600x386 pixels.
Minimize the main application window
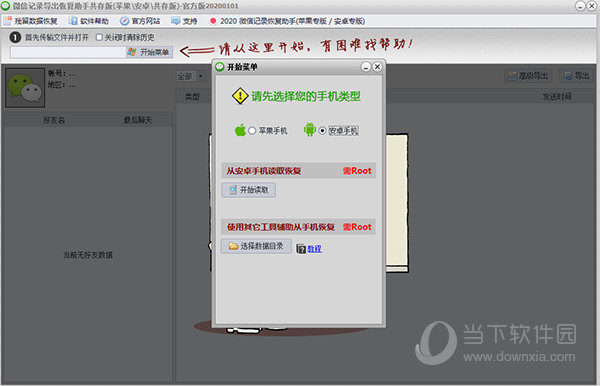(580, 6)
